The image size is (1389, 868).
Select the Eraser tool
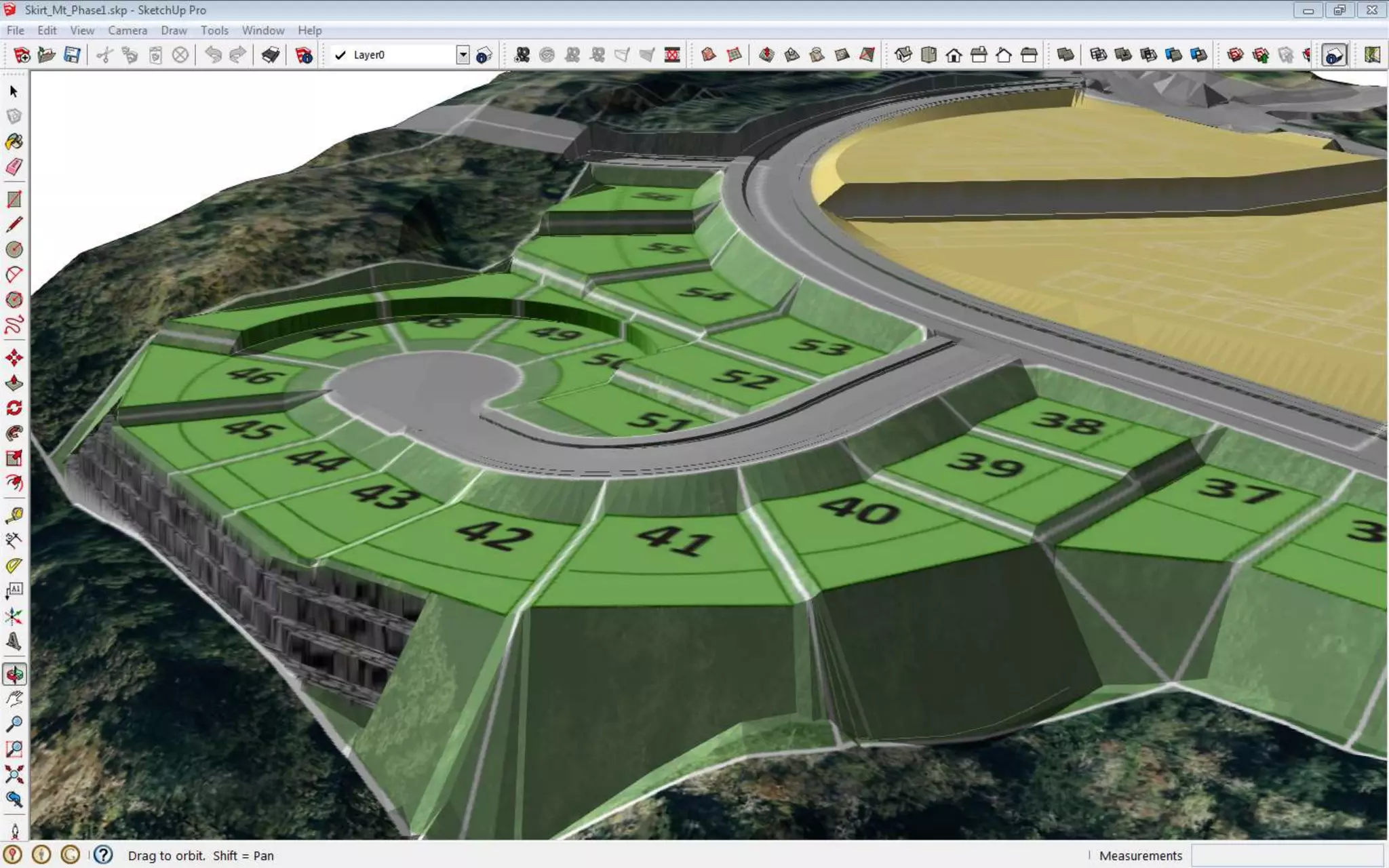tap(14, 167)
